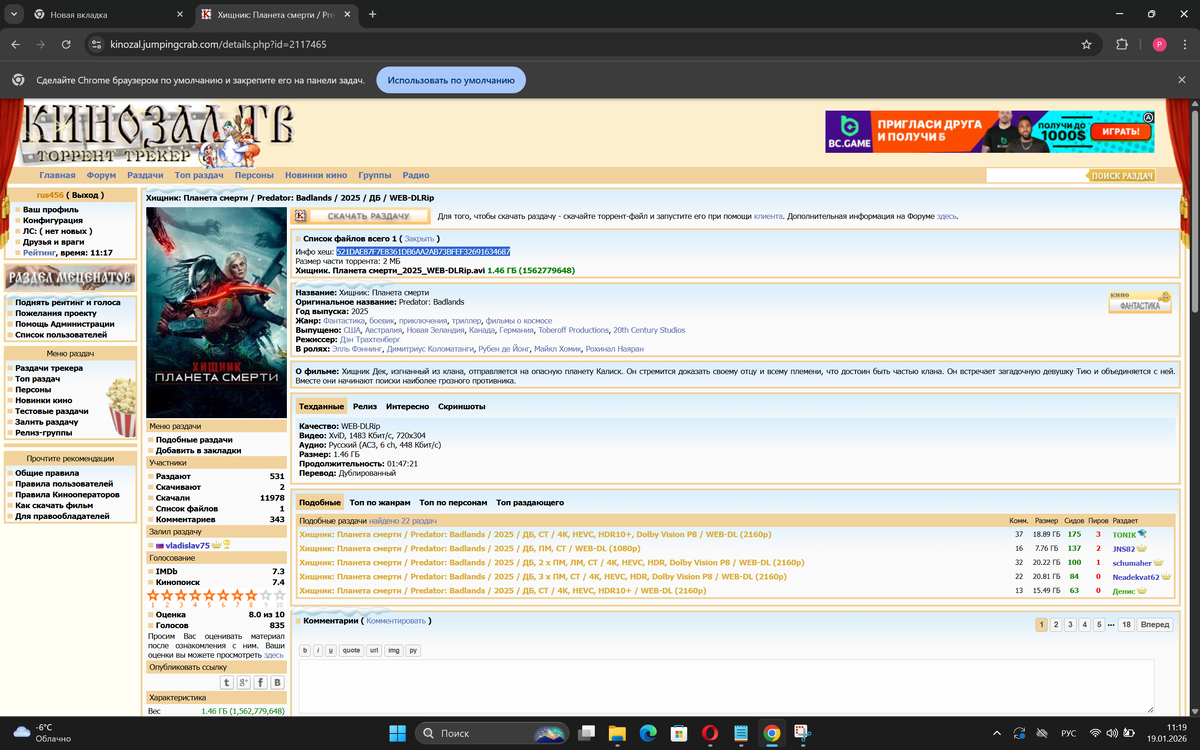
Task: Open the Радио menu item
Action: [416, 175]
